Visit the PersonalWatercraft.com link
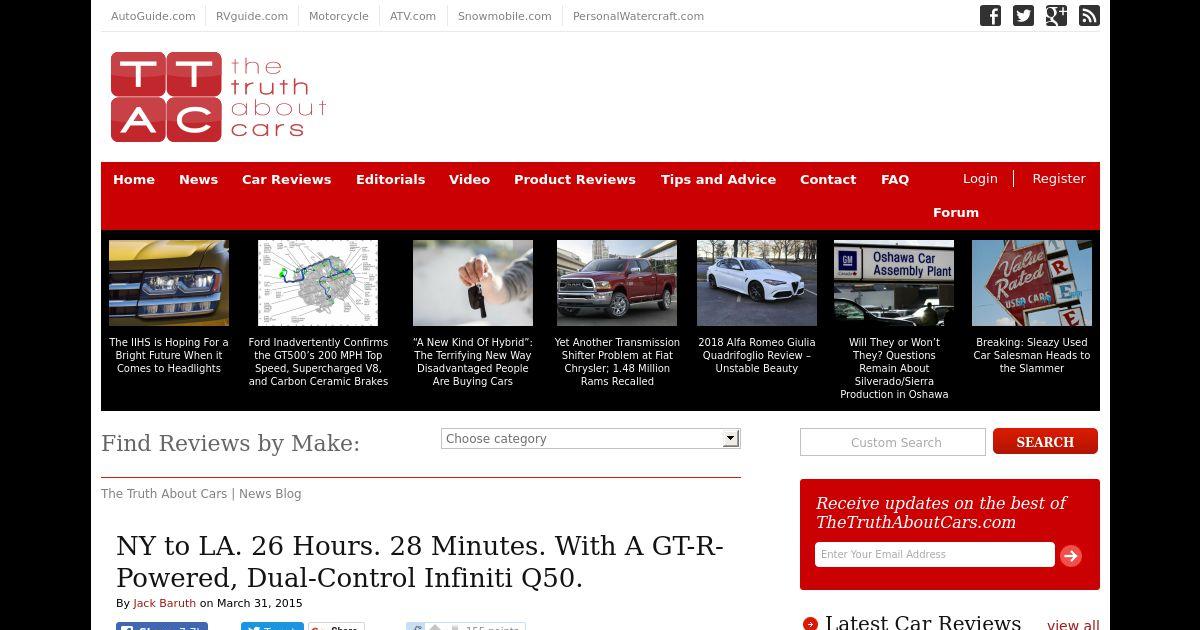This screenshot has width=1200, height=630. (638, 16)
